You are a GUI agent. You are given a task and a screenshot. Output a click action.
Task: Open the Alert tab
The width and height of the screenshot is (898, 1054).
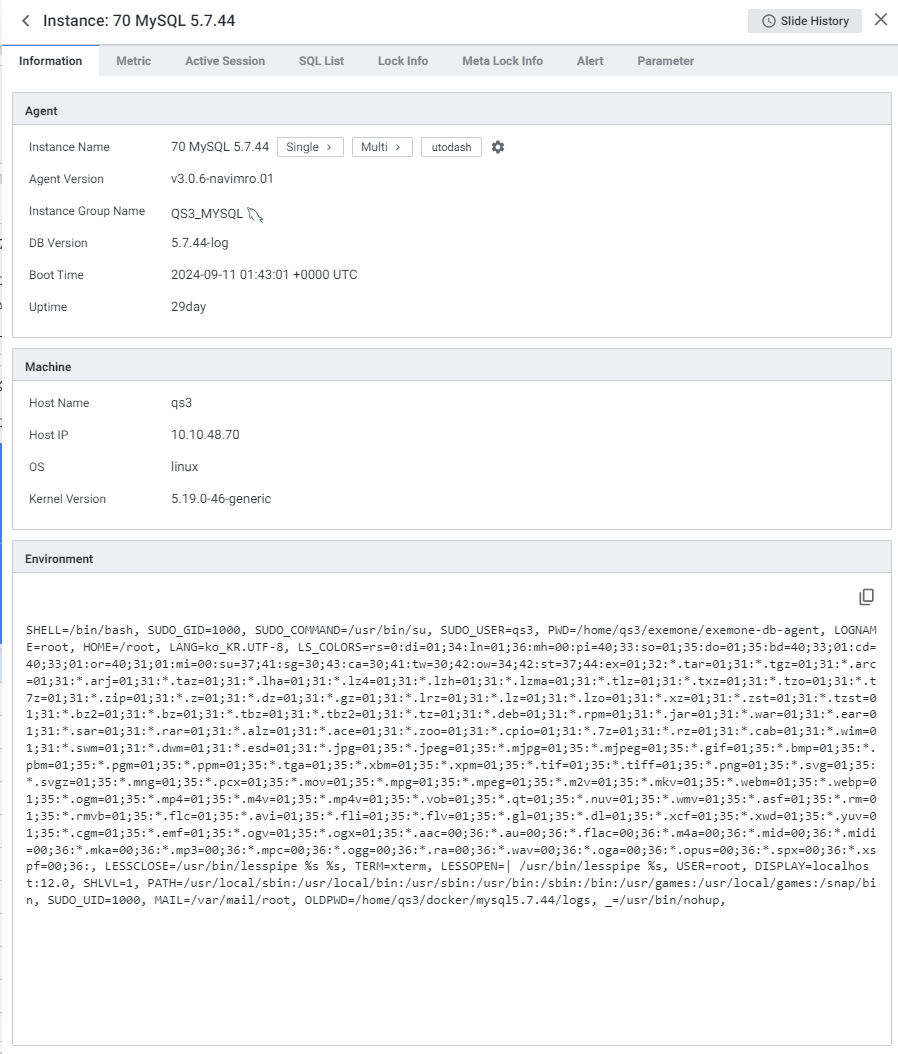590,61
